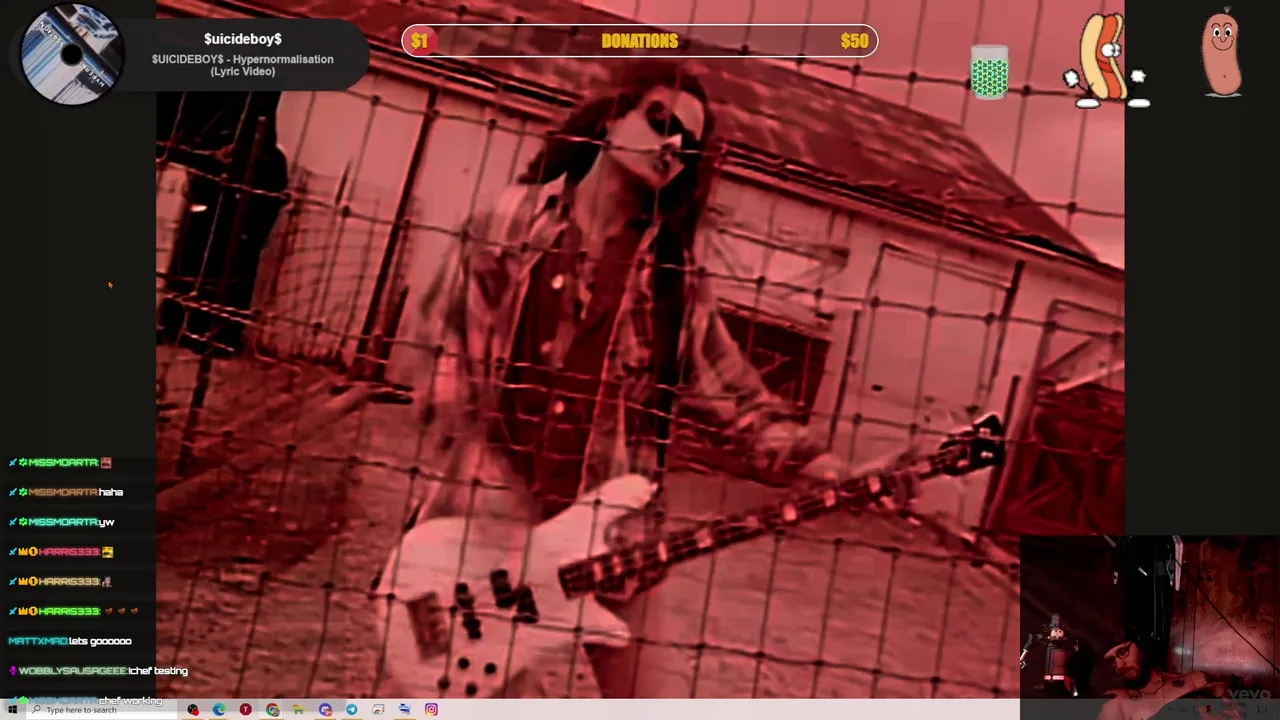Click MISSMOARTA's 'haha' chat message

pos(66,492)
